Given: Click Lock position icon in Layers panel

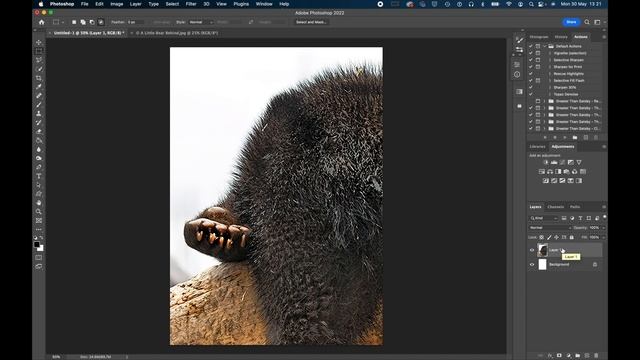Looking at the screenshot, I should 556,237.
